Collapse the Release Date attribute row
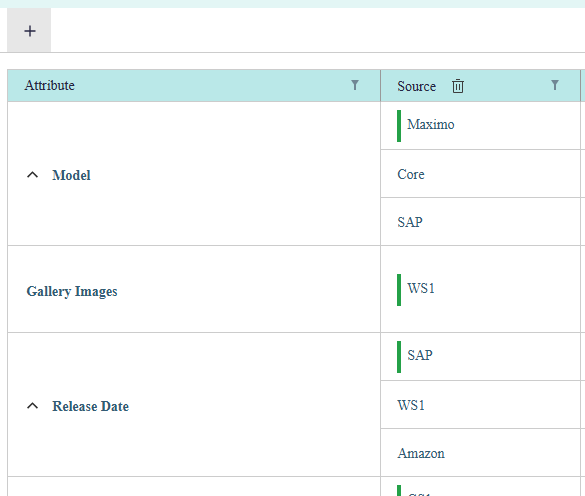Screen dimensions: 585x496 click(32, 406)
